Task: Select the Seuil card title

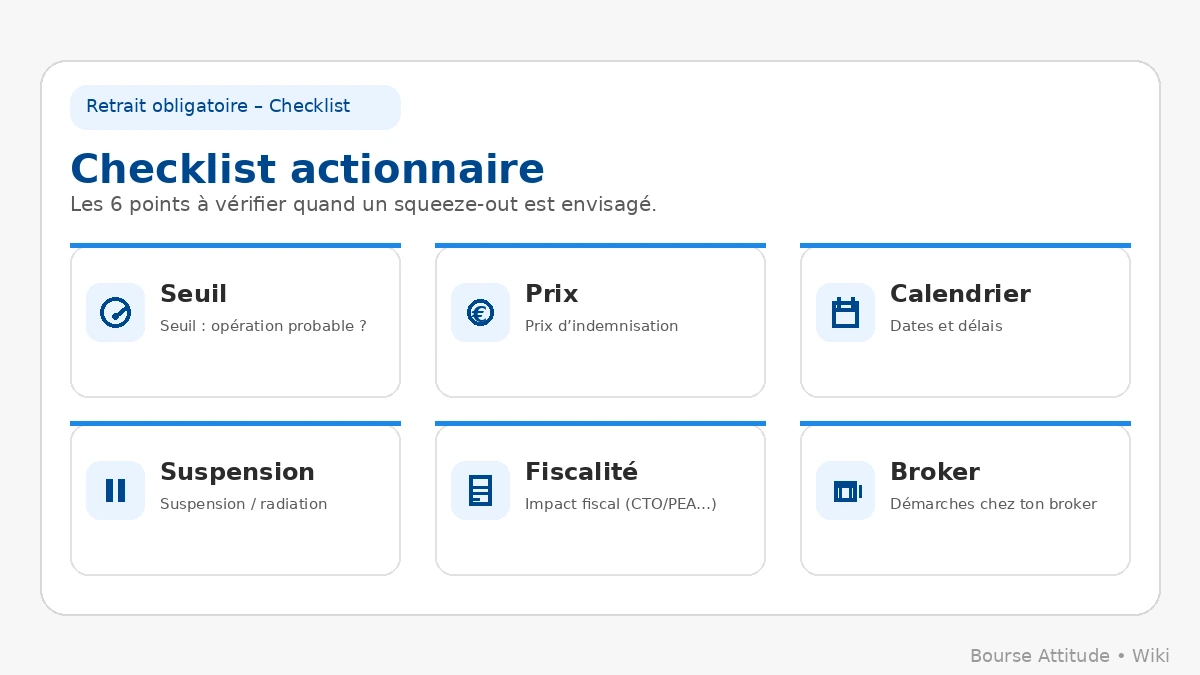Action: tap(193, 294)
